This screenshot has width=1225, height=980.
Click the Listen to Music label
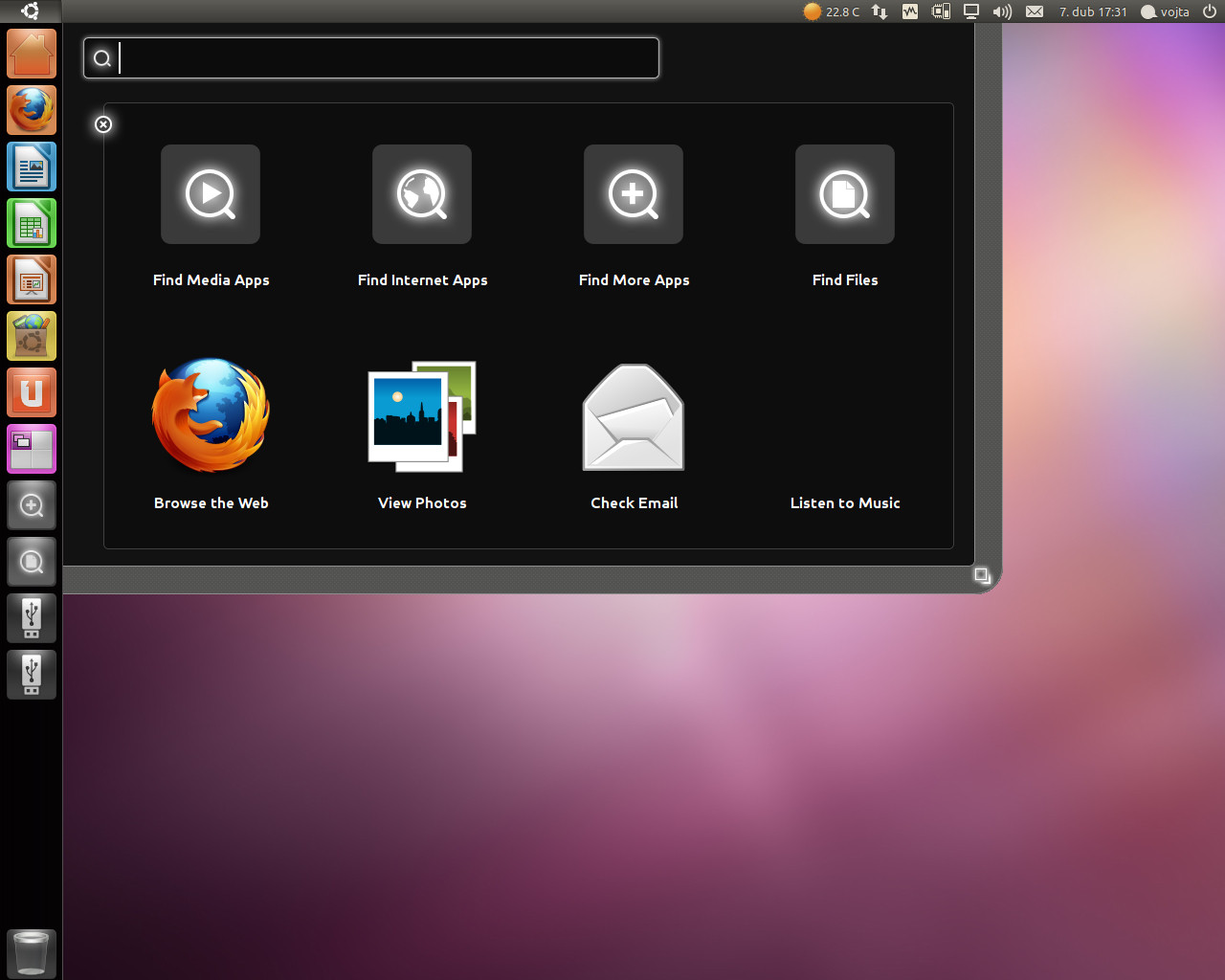845,503
